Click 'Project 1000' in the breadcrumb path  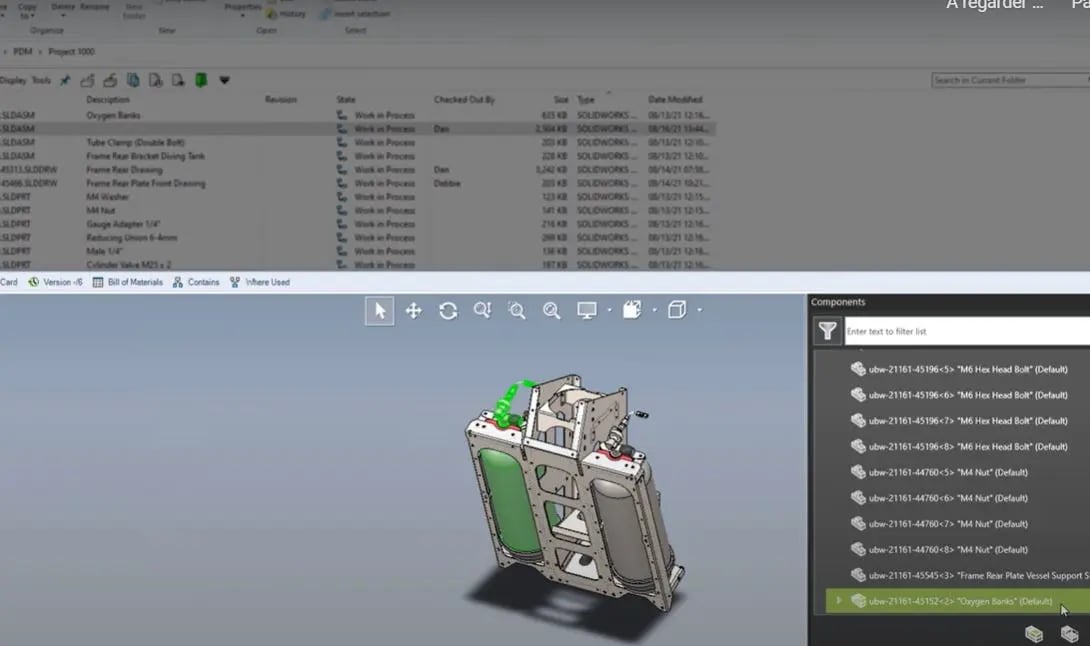[72, 51]
